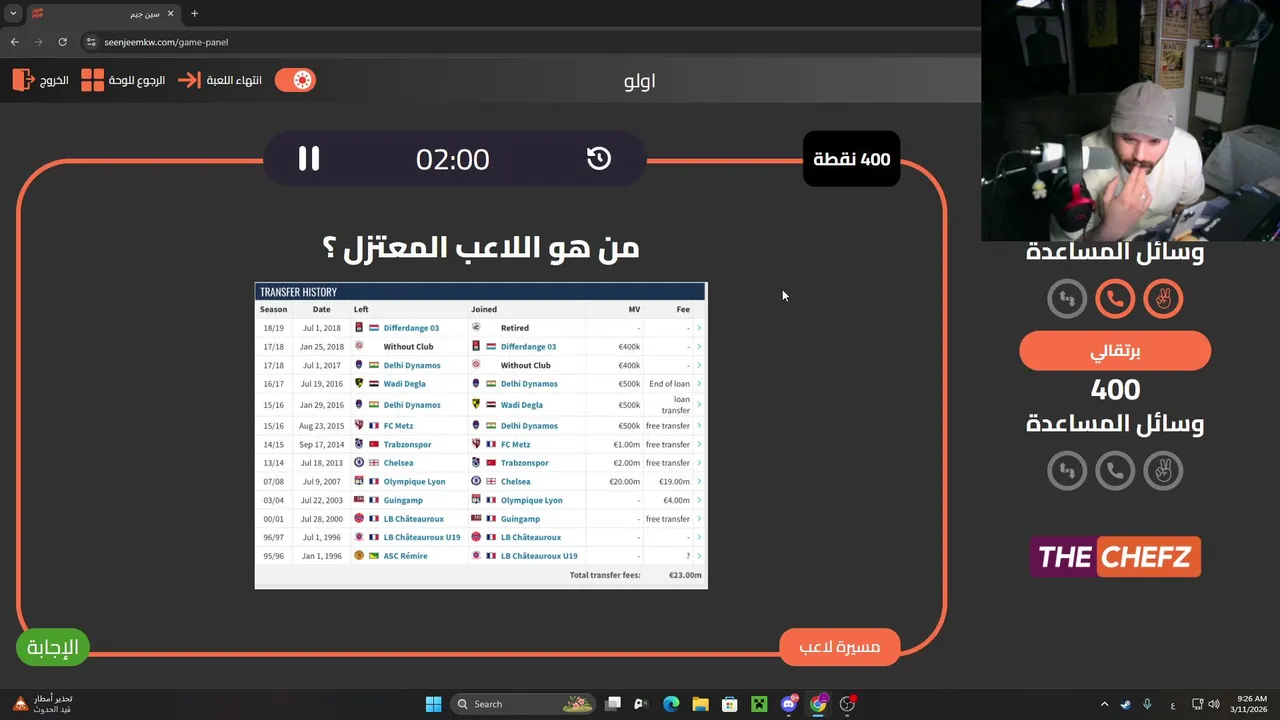1280x720 pixels.
Task: Click The Chefz sponsor logo
Action: pyautogui.click(x=1115, y=557)
